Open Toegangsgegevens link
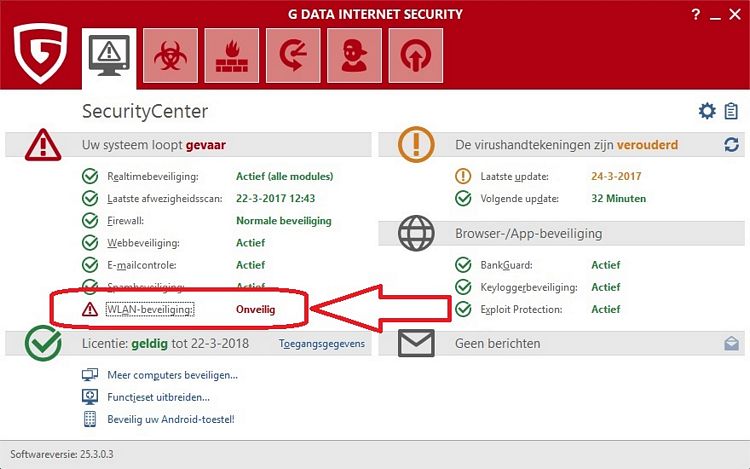 [322, 344]
